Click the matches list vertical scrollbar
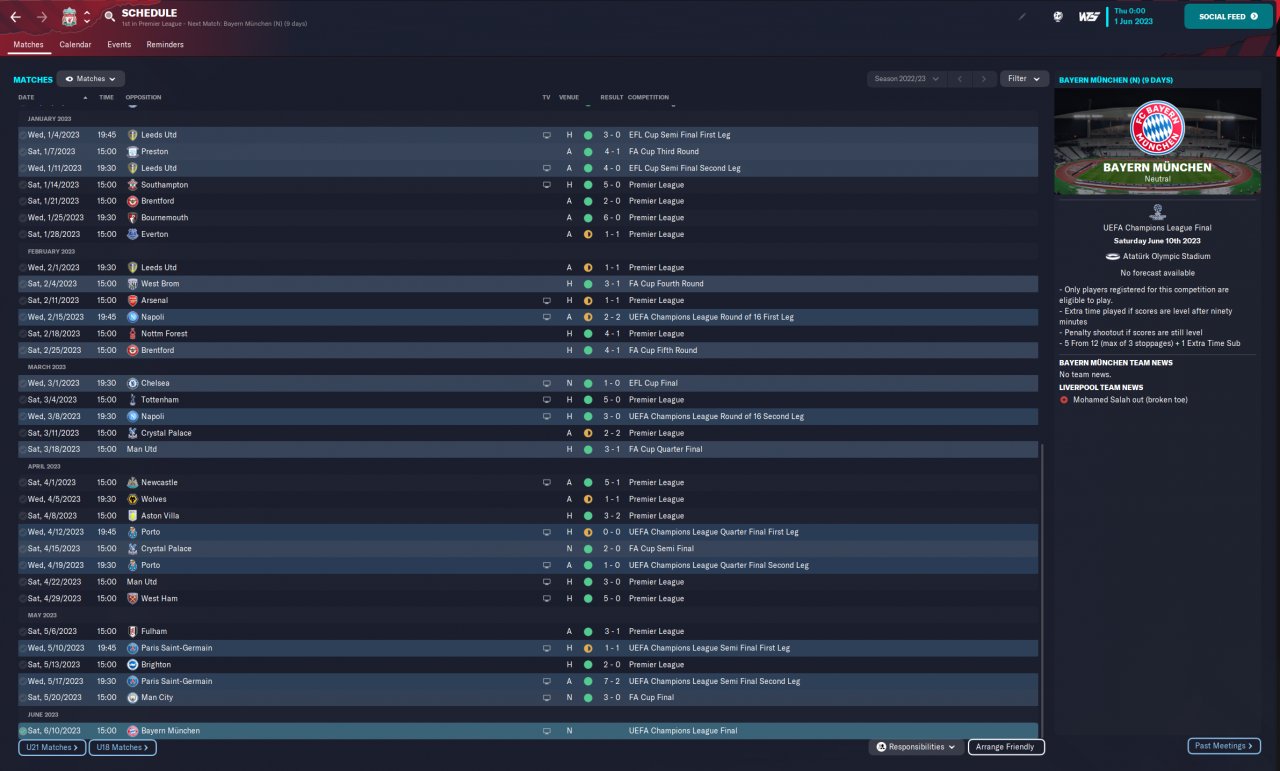Image resolution: width=1280 pixels, height=771 pixels. [x=1040, y=590]
